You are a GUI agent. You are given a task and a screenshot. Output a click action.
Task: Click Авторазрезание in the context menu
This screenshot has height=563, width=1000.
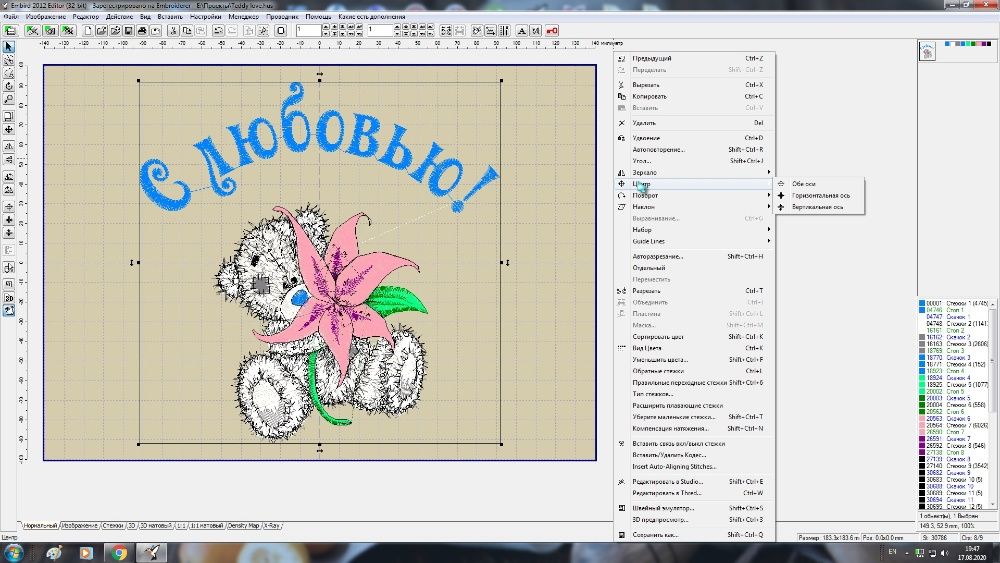click(694, 256)
